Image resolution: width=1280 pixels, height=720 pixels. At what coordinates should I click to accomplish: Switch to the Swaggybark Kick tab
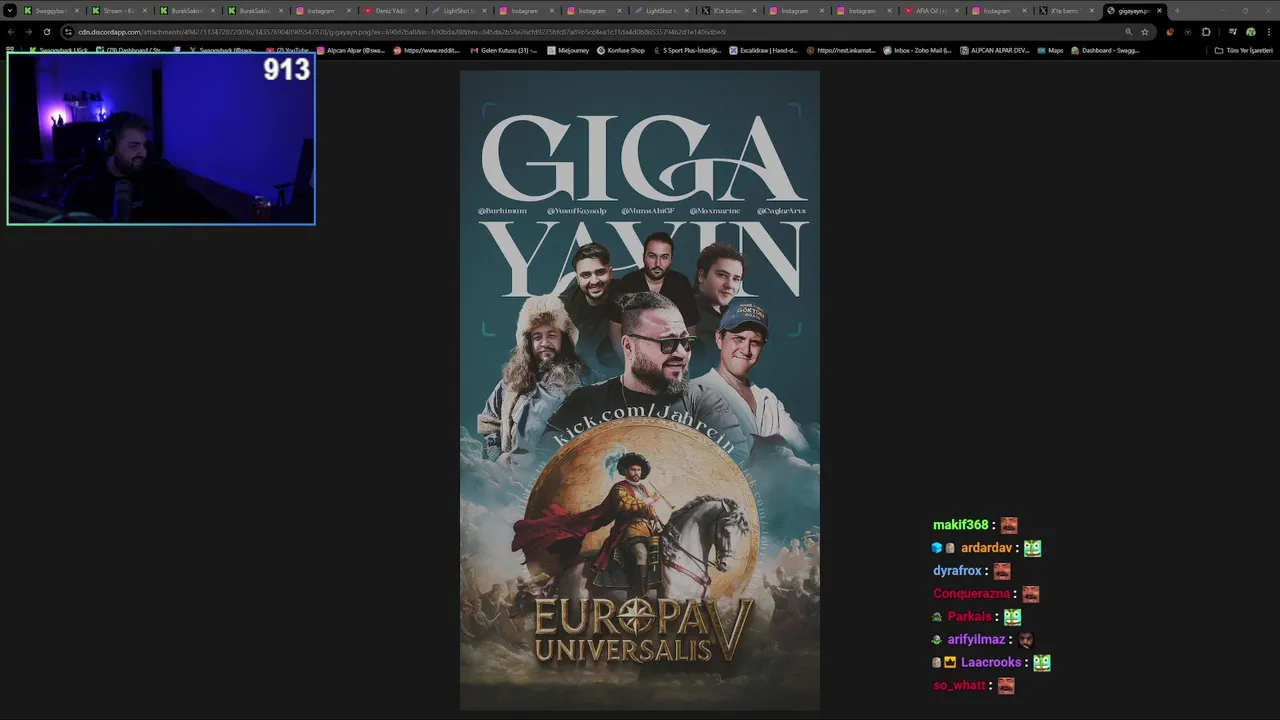click(x=51, y=10)
